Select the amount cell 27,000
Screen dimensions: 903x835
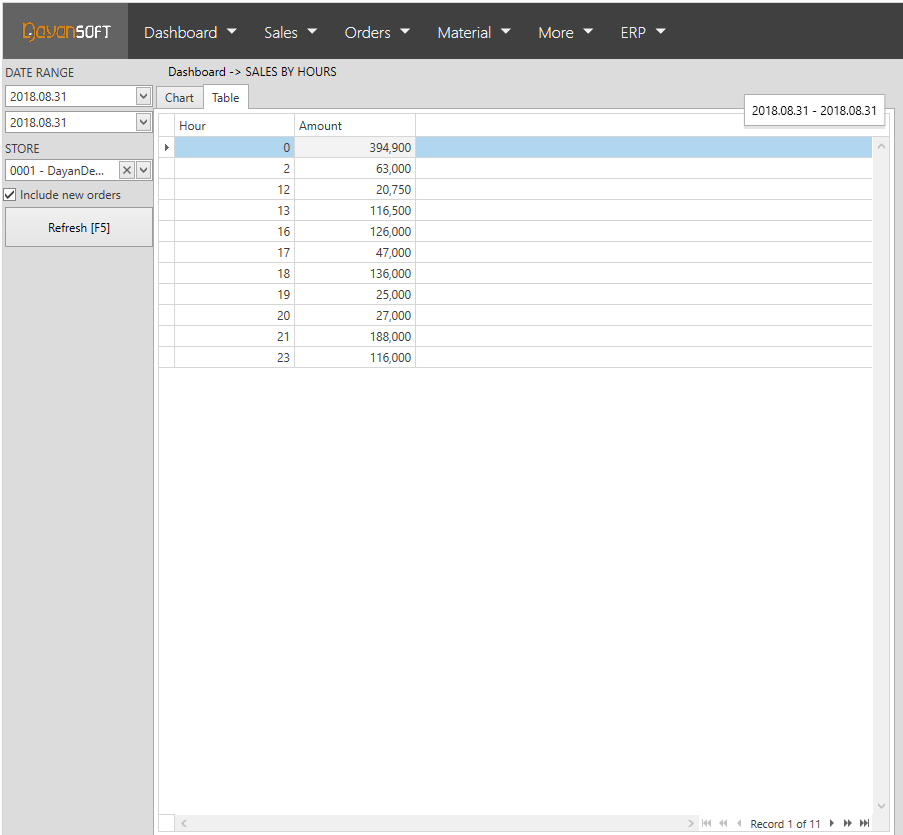(x=355, y=316)
